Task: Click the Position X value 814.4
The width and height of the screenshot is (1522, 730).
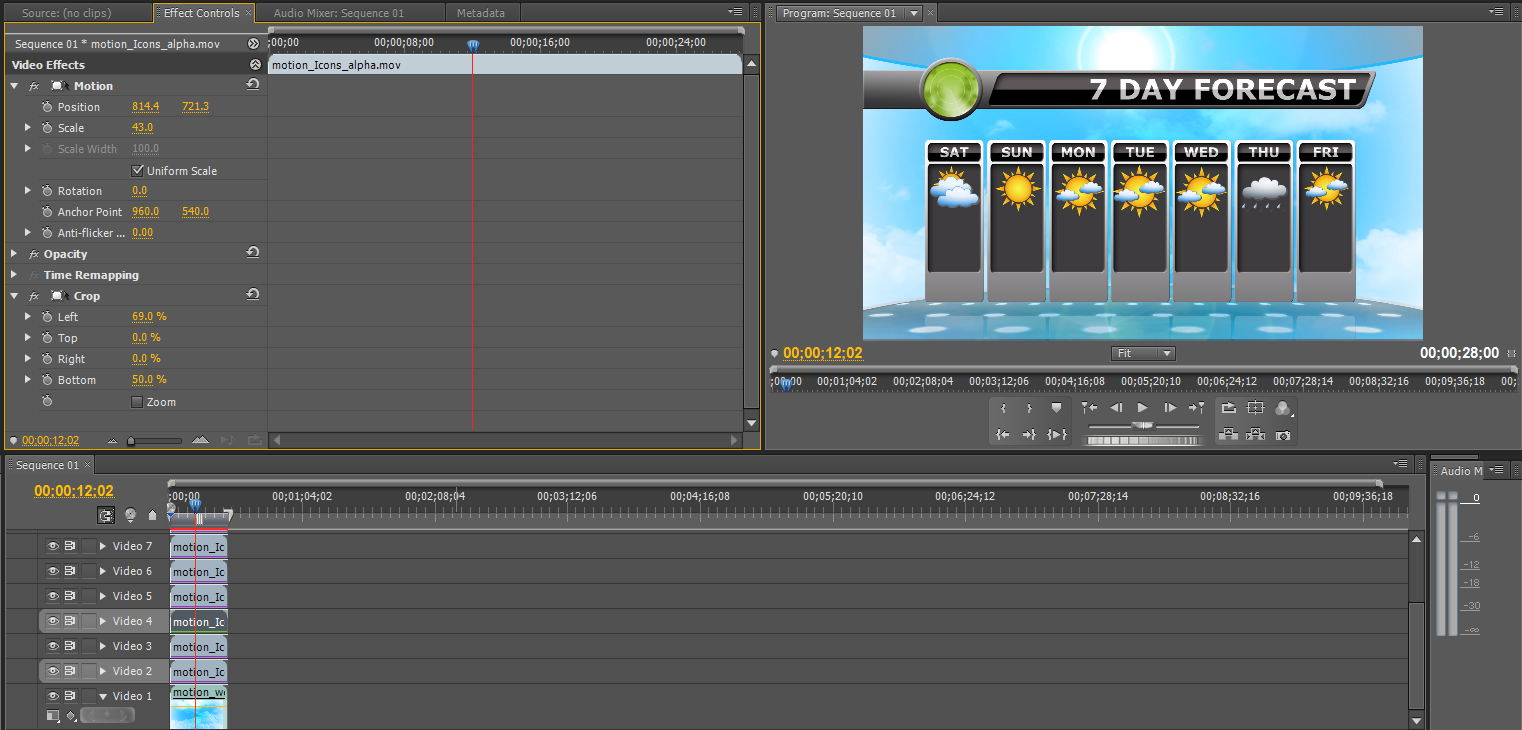Action: [146, 106]
